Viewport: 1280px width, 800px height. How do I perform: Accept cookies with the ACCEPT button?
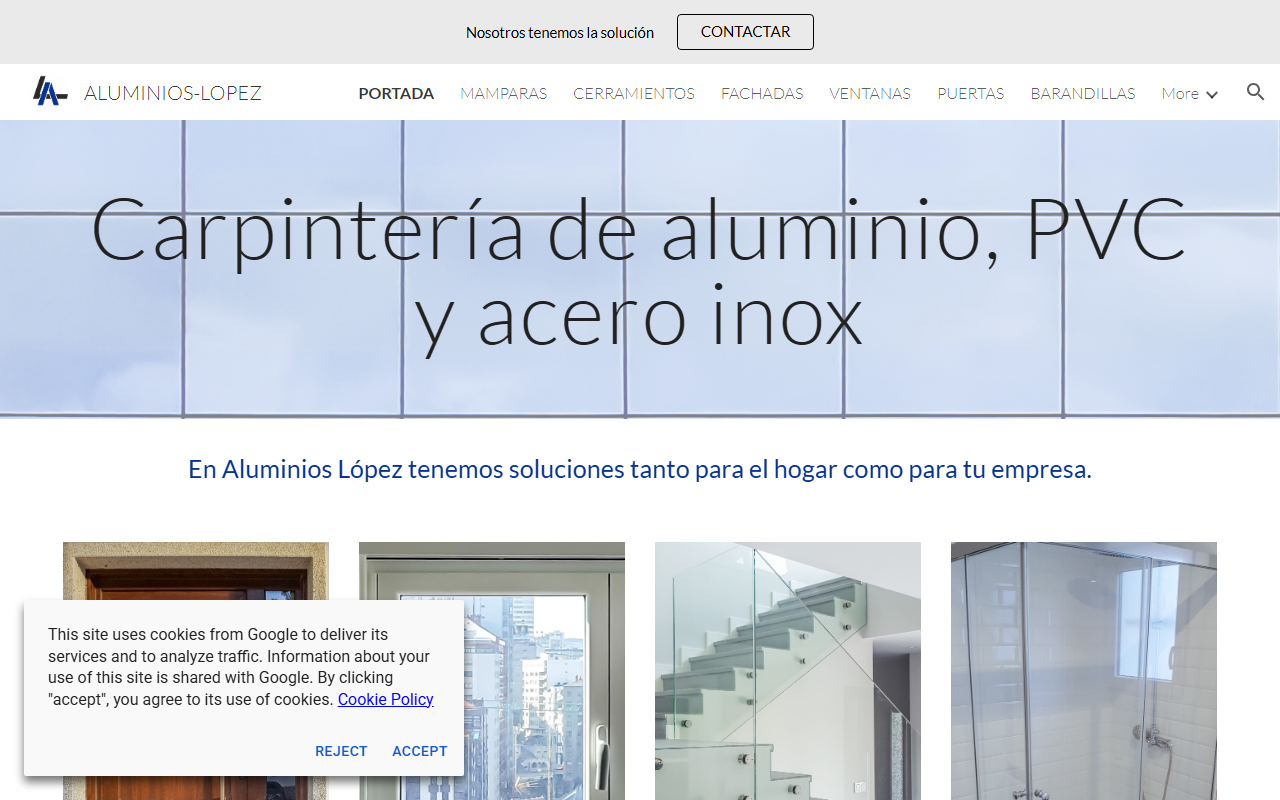(x=419, y=751)
